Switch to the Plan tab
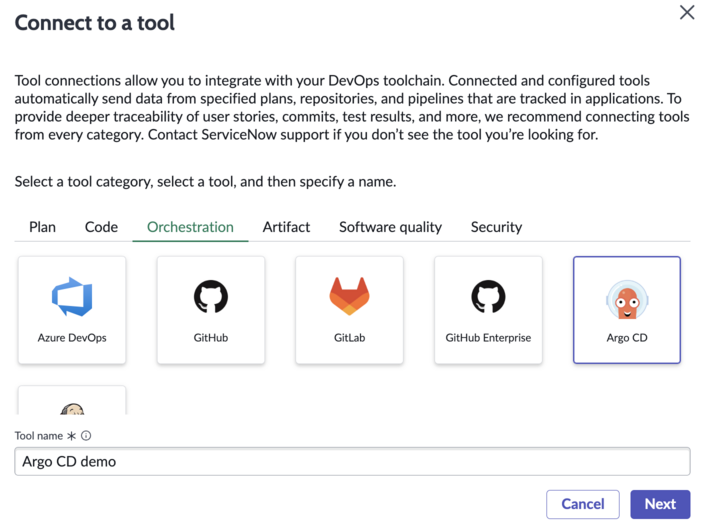This screenshot has width=705, height=531. (x=42, y=227)
